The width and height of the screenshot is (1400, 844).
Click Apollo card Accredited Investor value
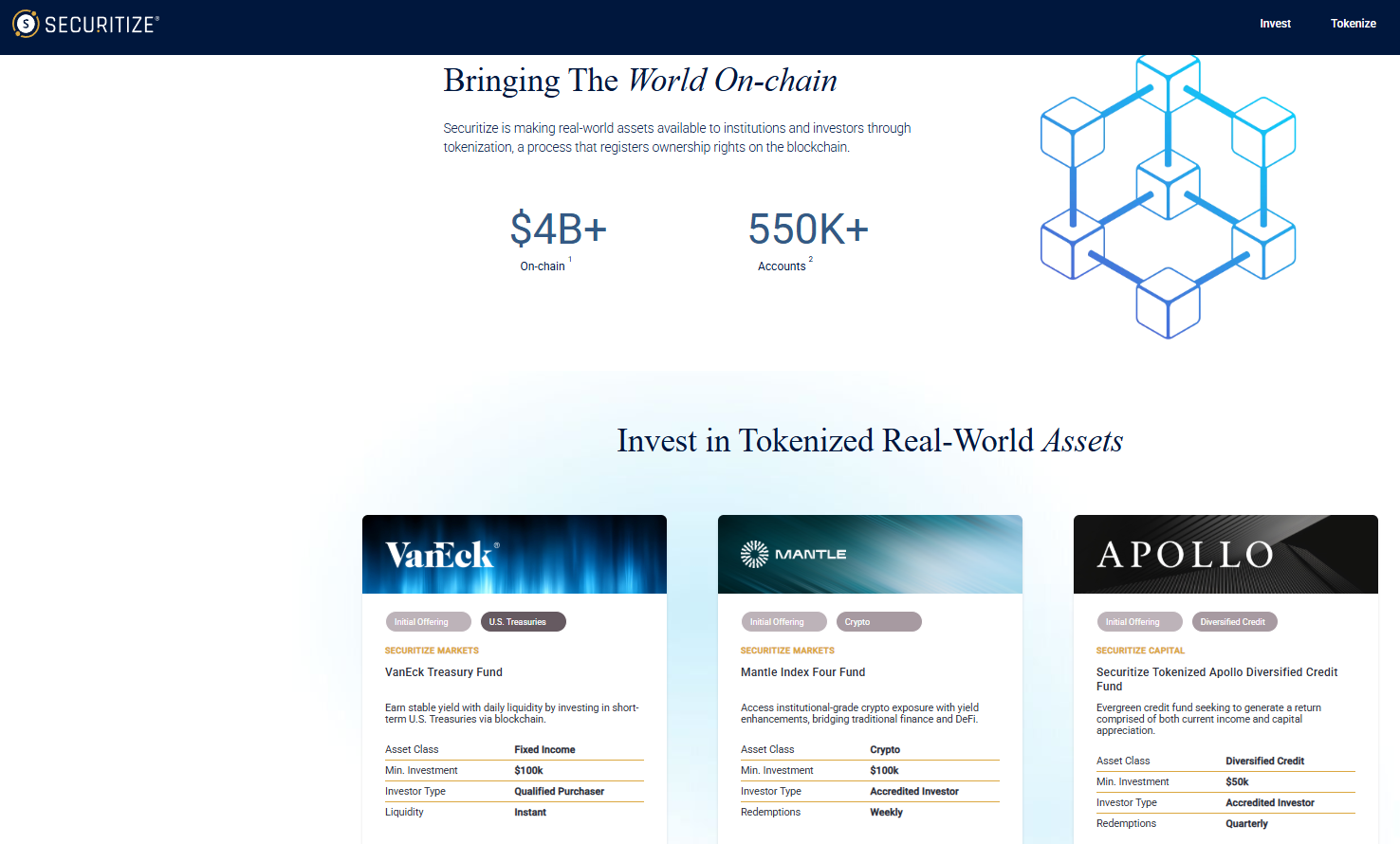(x=1270, y=802)
